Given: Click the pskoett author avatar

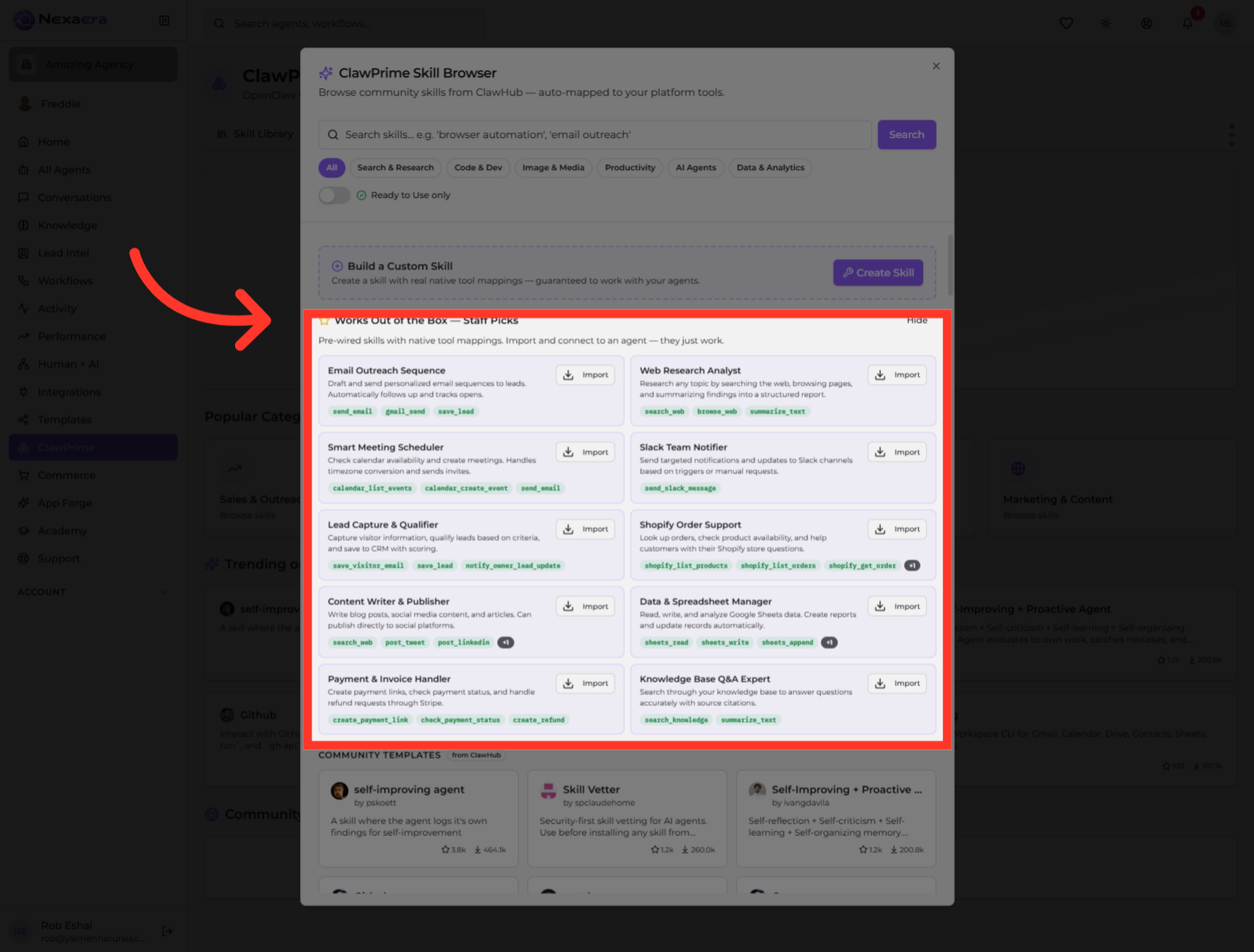Looking at the screenshot, I should point(339,791).
